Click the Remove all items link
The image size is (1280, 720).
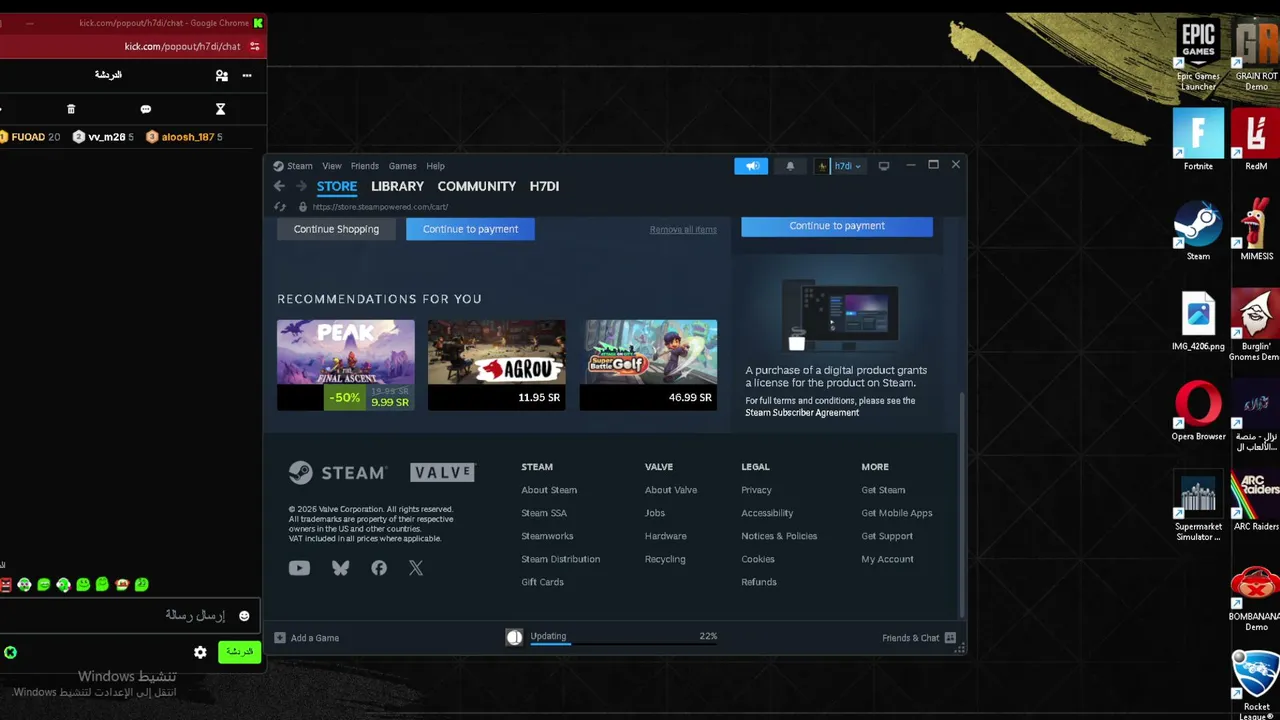tap(683, 230)
